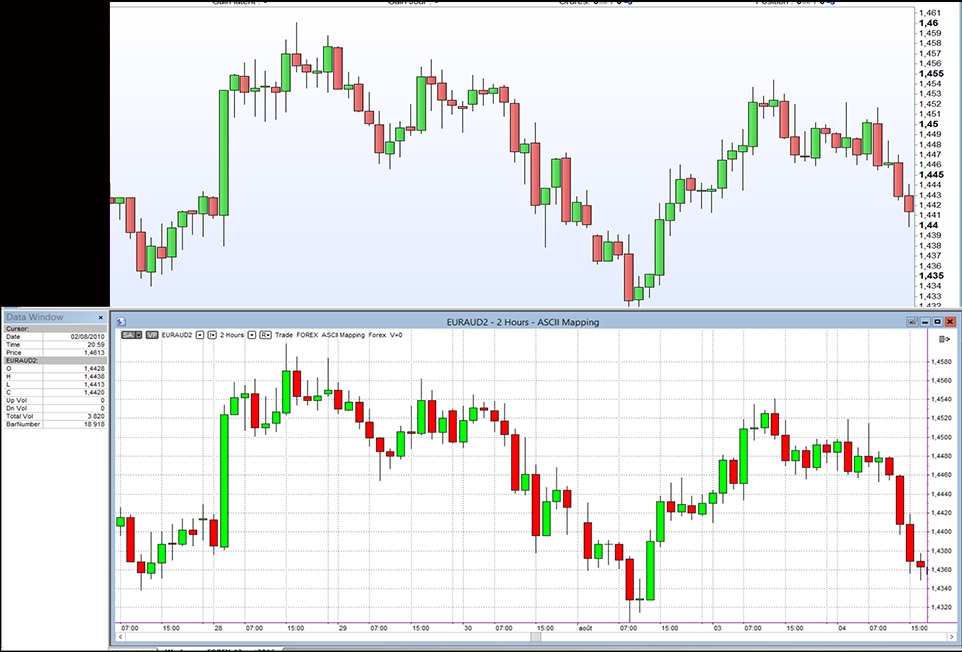Select the H value 1,4438

click(94, 377)
